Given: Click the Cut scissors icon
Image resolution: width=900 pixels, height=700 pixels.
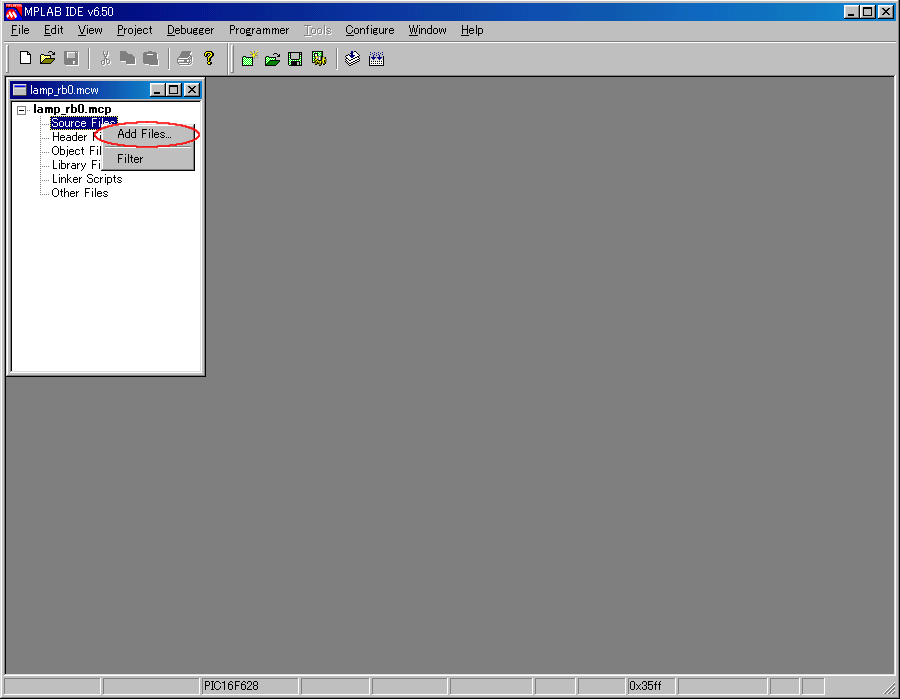Looking at the screenshot, I should tap(105, 58).
